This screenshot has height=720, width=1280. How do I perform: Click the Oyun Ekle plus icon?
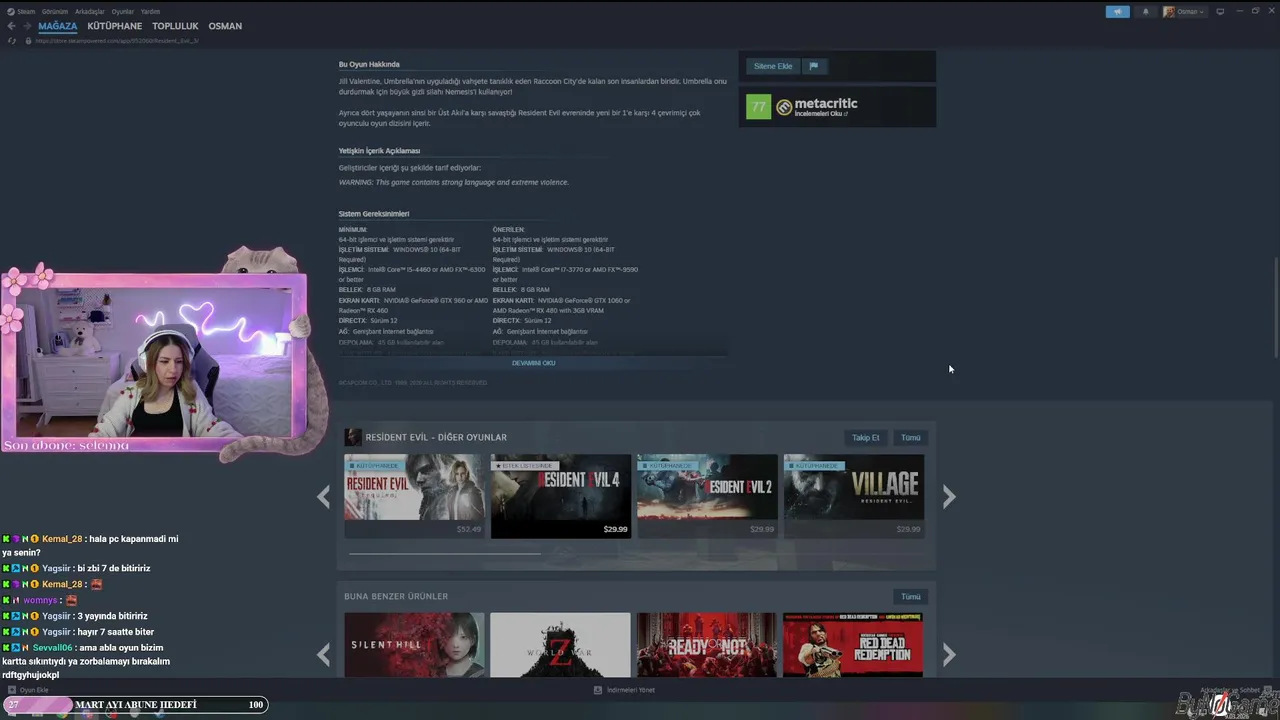click(12, 690)
